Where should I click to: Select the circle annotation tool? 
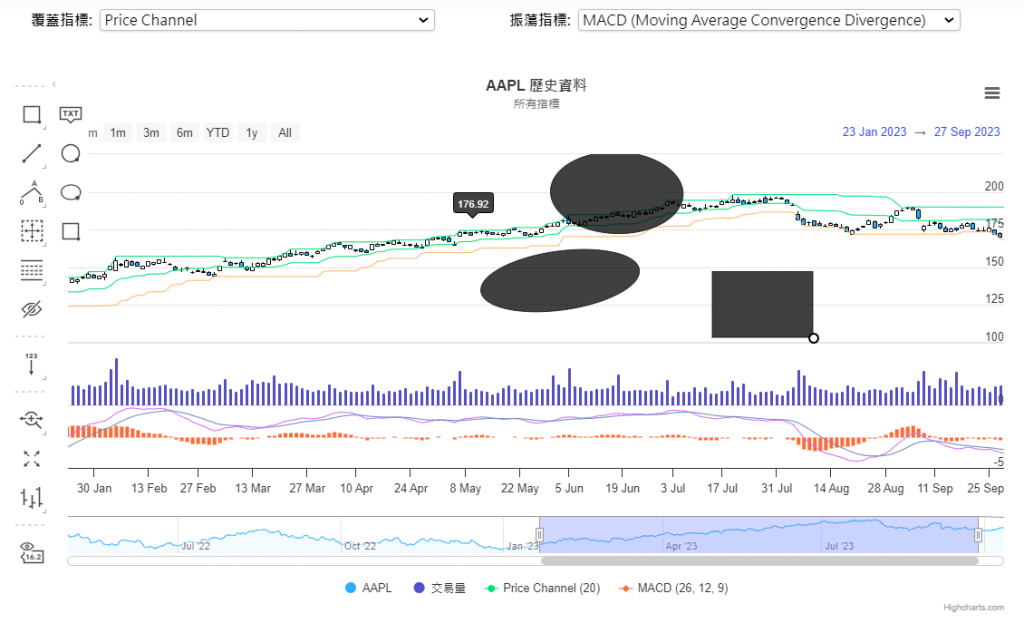(70, 153)
